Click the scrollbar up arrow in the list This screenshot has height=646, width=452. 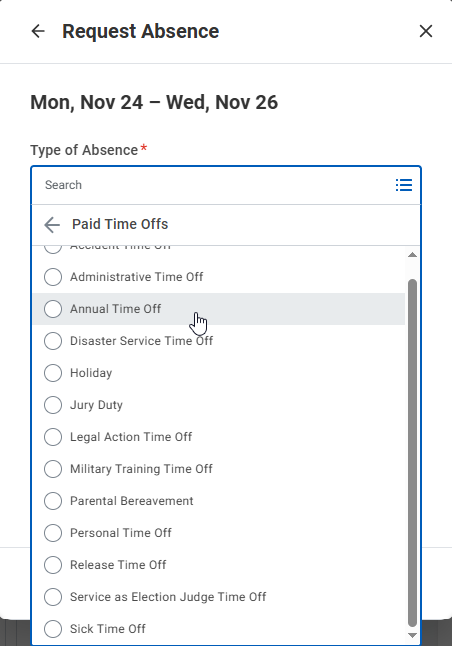coord(412,255)
